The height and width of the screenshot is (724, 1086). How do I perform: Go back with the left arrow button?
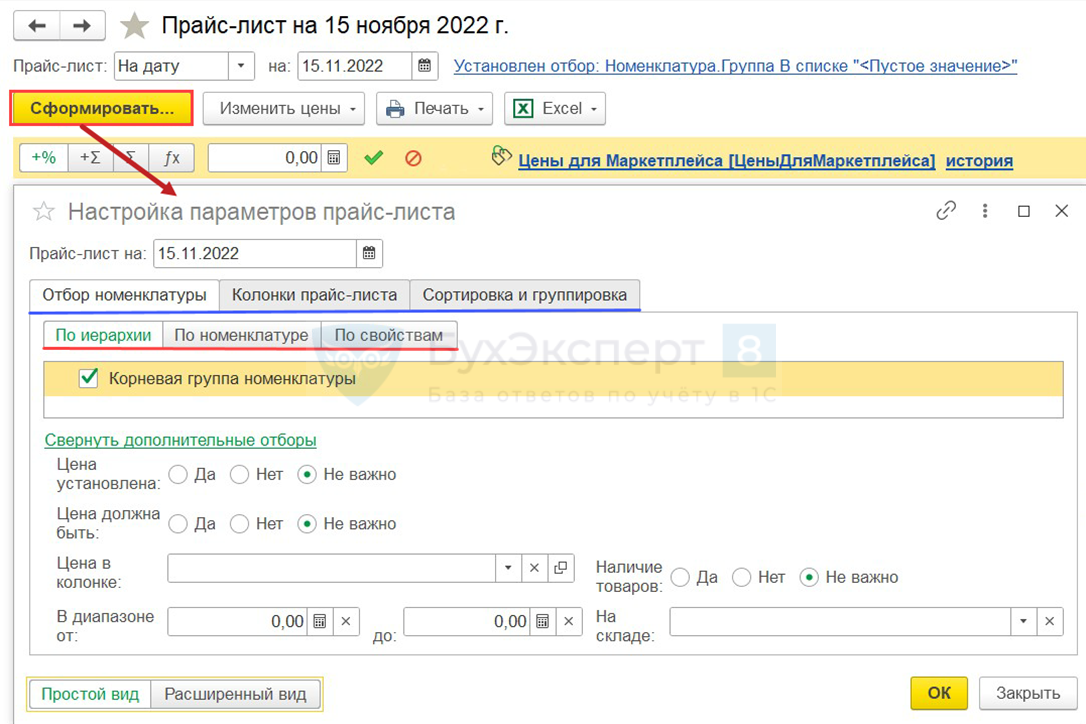[x=37, y=26]
